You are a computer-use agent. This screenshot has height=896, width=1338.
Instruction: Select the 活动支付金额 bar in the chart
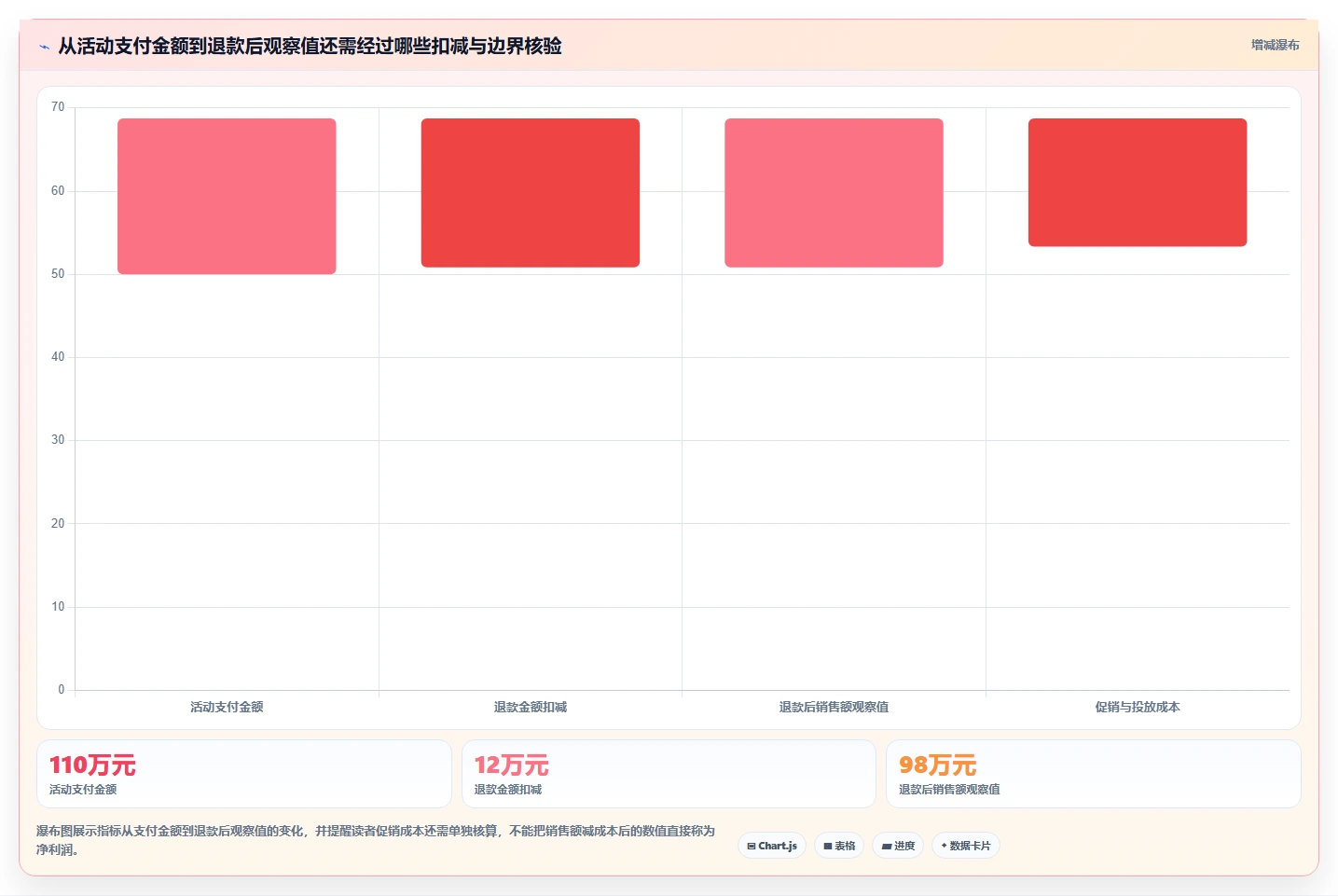pyautogui.click(x=227, y=196)
